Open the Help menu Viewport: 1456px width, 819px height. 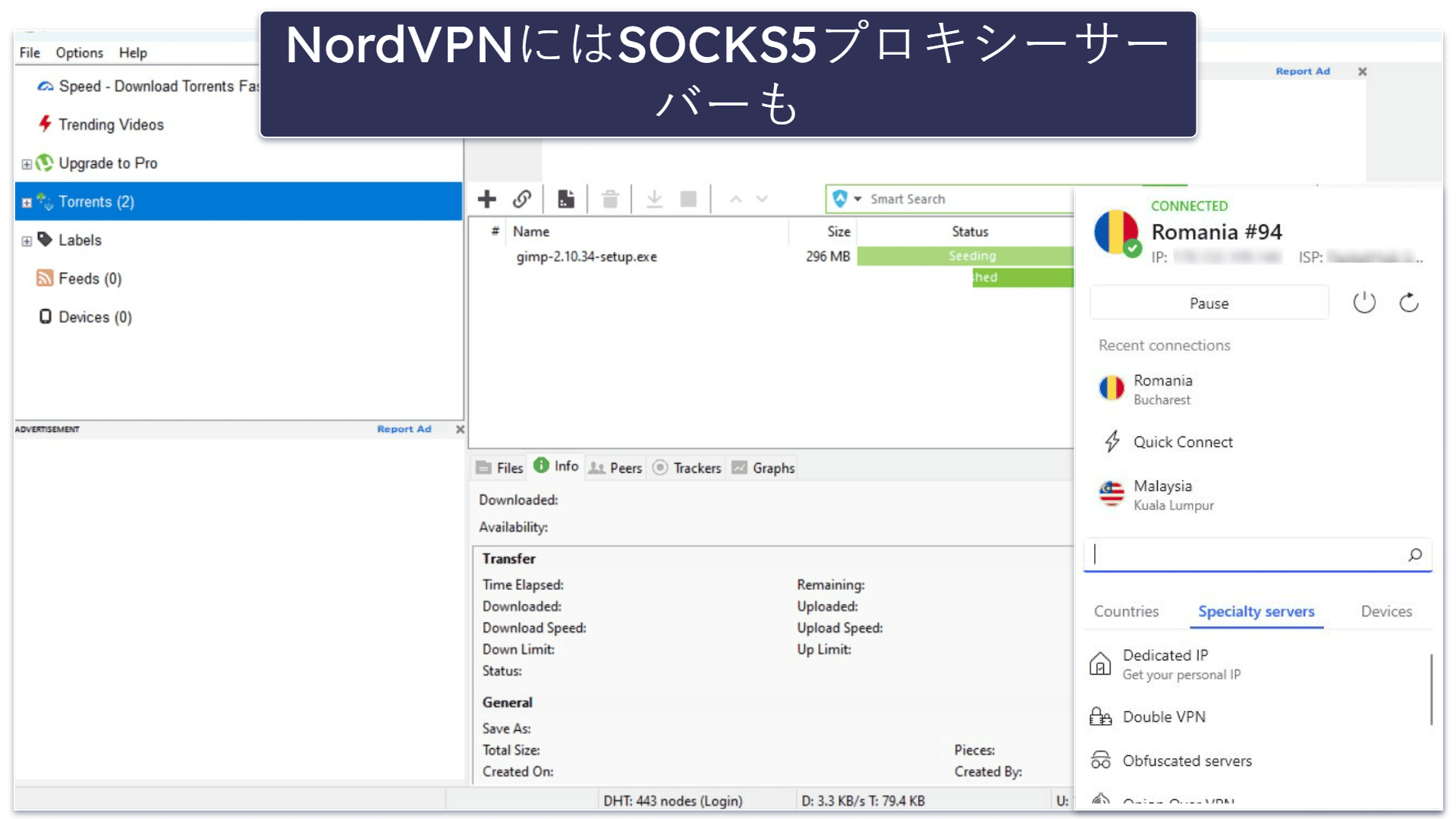[133, 52]
